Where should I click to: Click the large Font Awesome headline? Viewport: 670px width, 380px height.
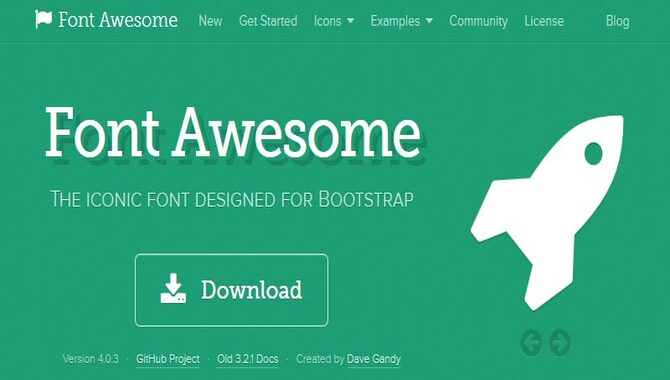[233, 133]
